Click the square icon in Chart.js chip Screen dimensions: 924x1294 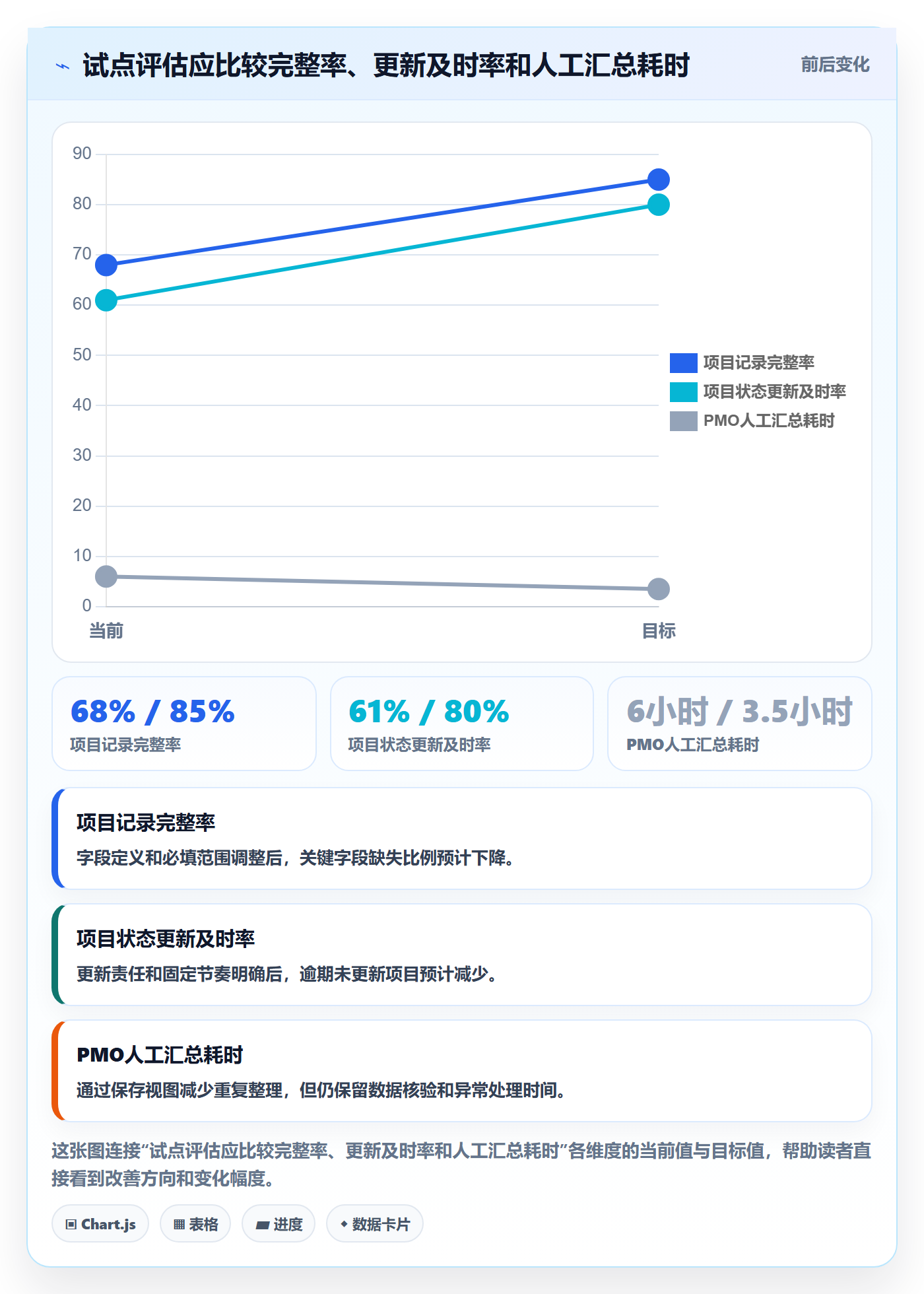click(x=71, y=1225)
